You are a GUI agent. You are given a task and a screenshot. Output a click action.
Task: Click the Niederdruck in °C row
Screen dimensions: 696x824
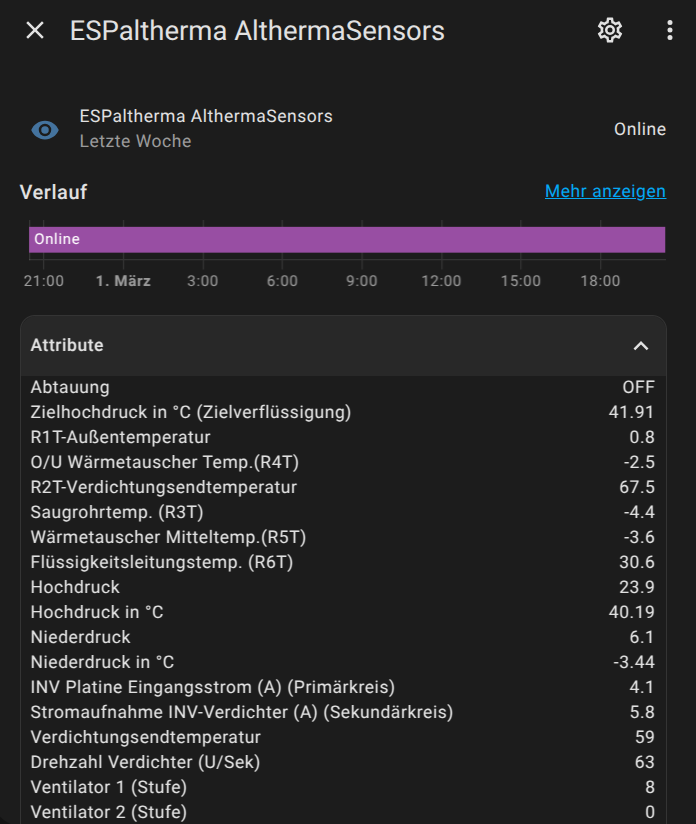[x=343, y=662]
